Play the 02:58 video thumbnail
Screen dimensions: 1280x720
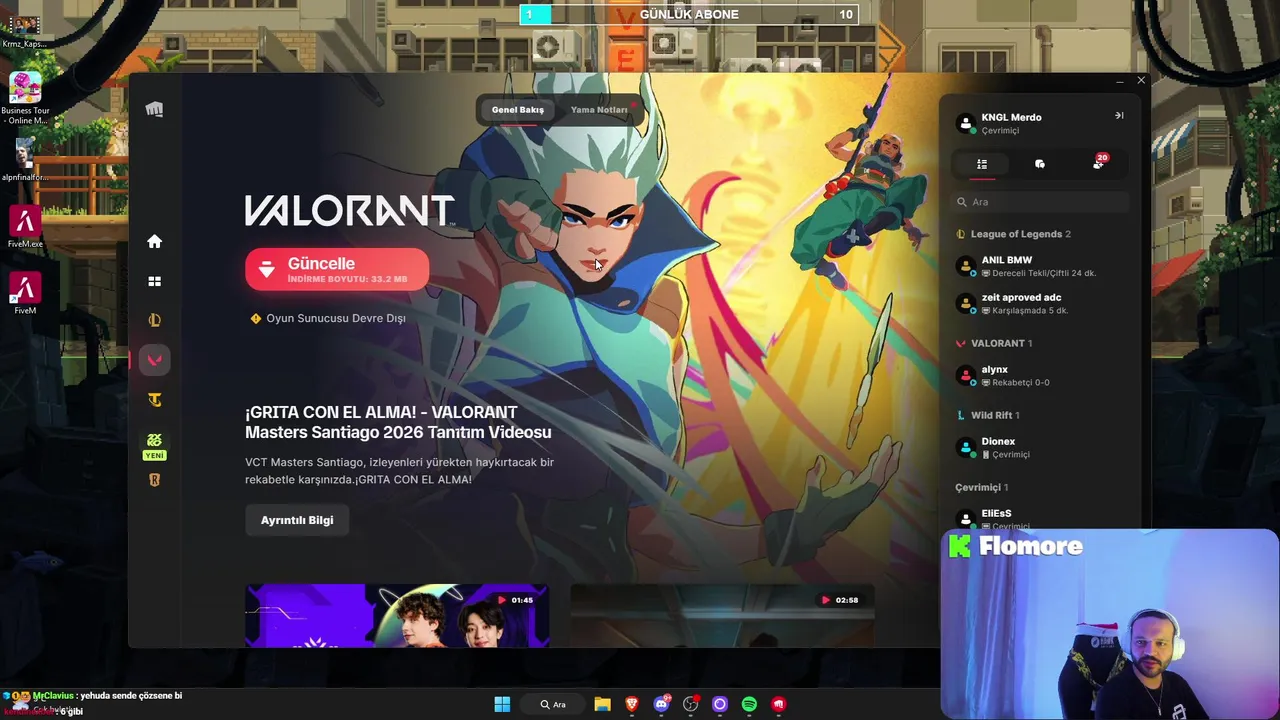(722, 616)
